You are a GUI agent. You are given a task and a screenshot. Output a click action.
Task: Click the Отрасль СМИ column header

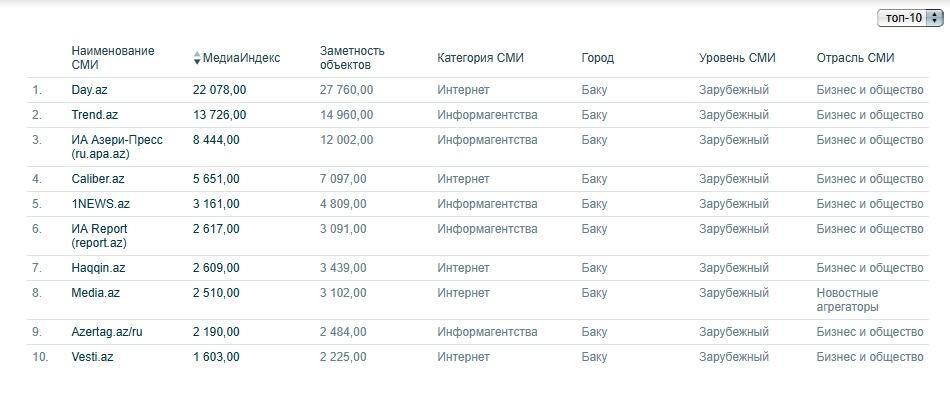coord(855,58)
